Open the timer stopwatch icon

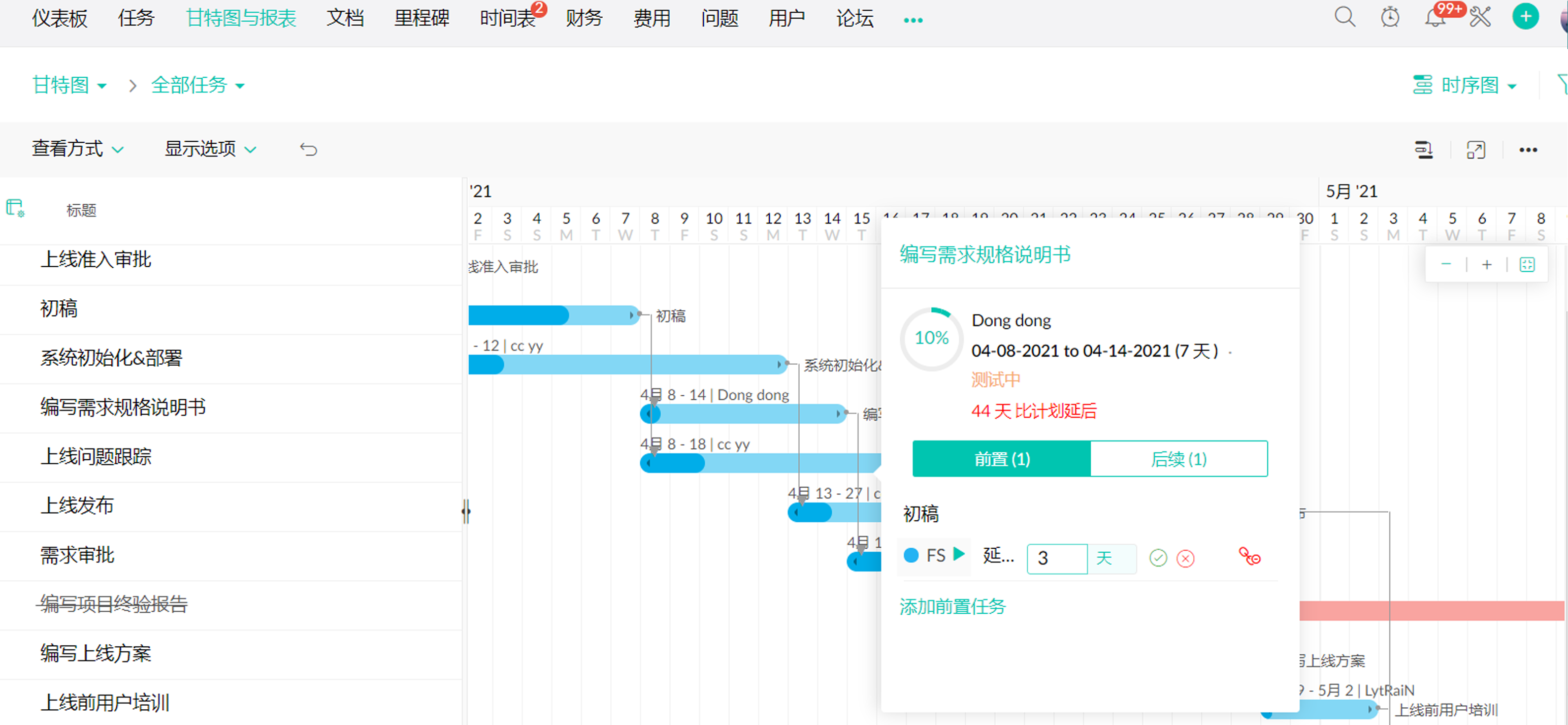tap(1390, 17)
